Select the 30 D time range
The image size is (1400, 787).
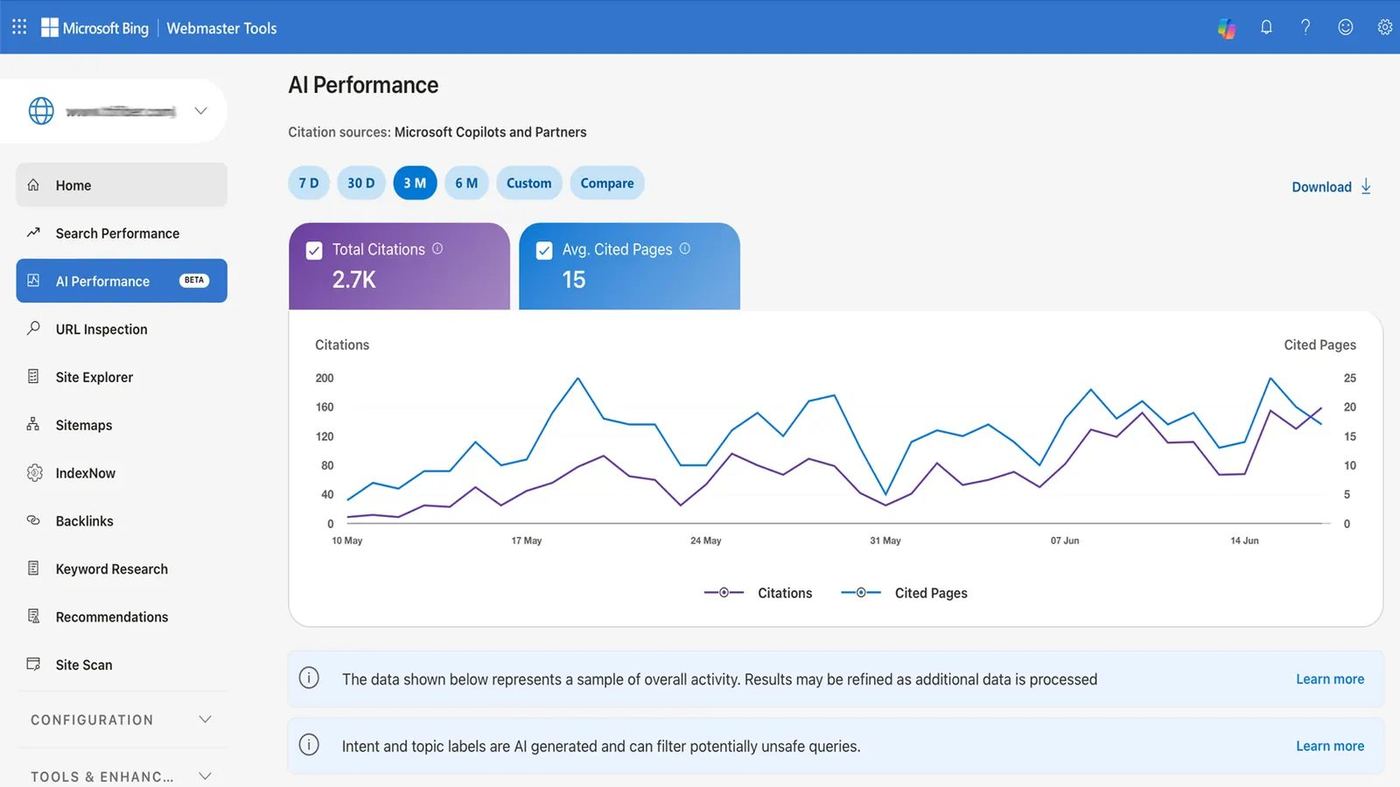click(x=361, y=183)
